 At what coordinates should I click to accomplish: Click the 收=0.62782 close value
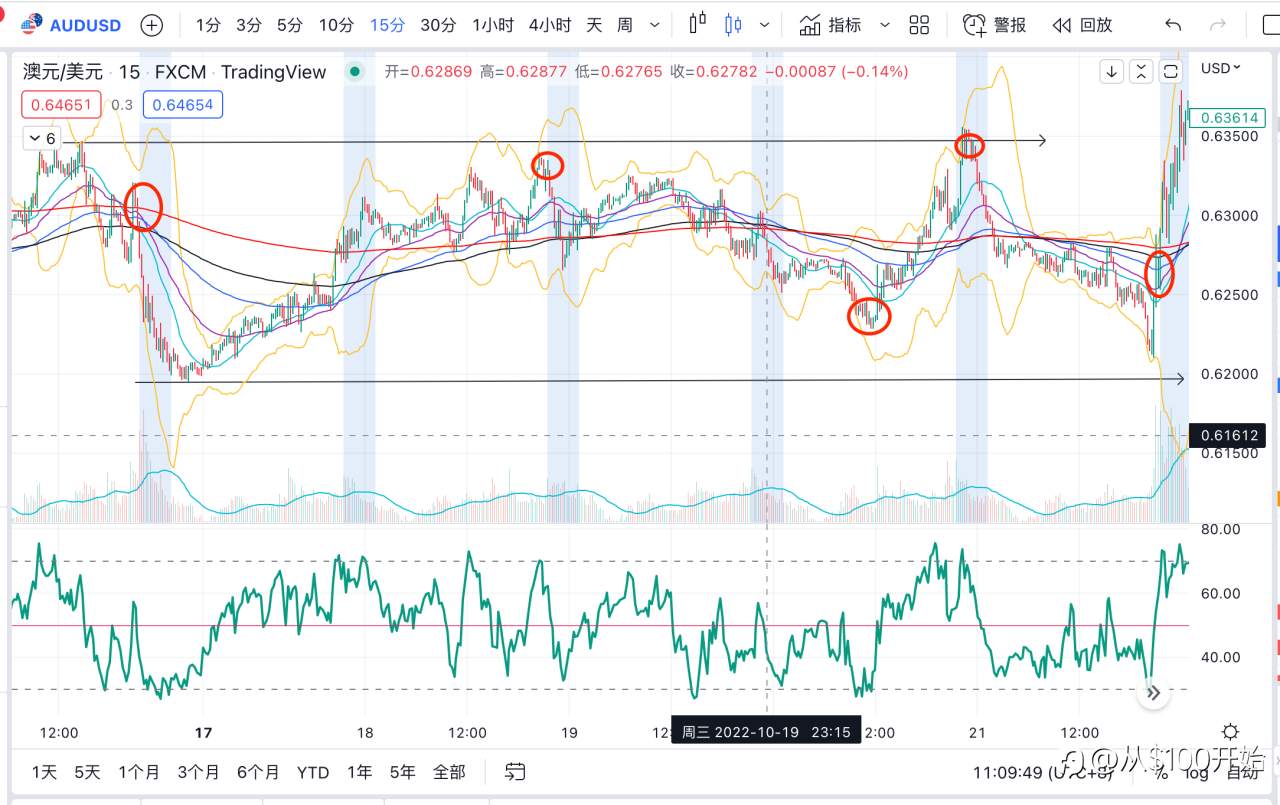pyautogui.click(x=713, y=72)
